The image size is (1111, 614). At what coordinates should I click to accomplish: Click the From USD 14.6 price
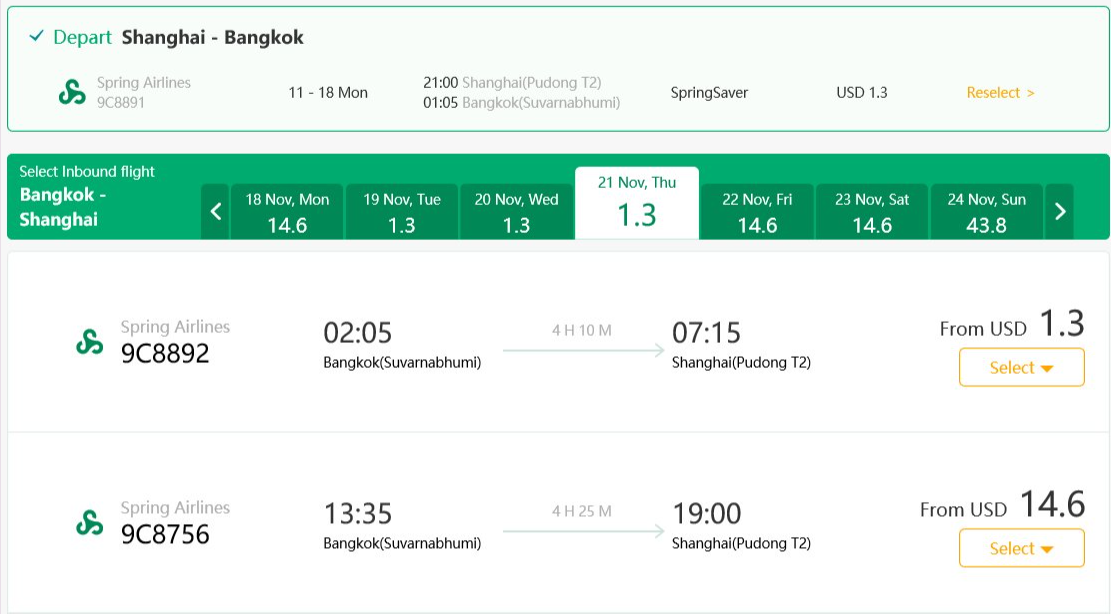click(1002, 506)
